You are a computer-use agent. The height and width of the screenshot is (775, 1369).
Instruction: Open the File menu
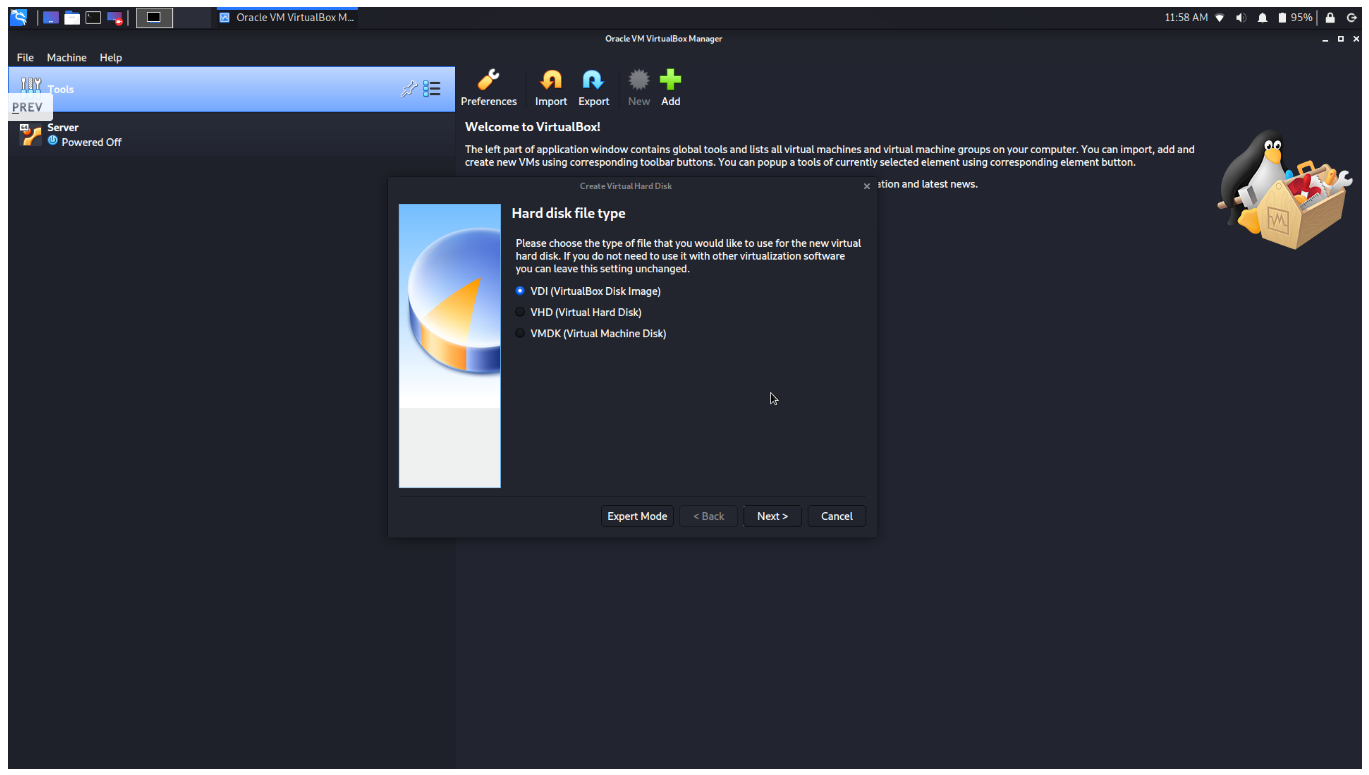(25, 57)
